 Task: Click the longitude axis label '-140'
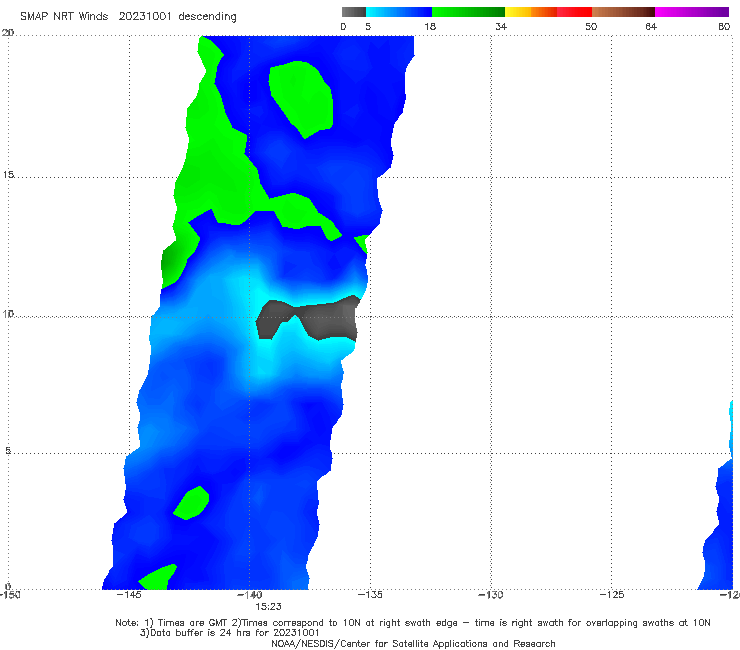tap(249, 595)
